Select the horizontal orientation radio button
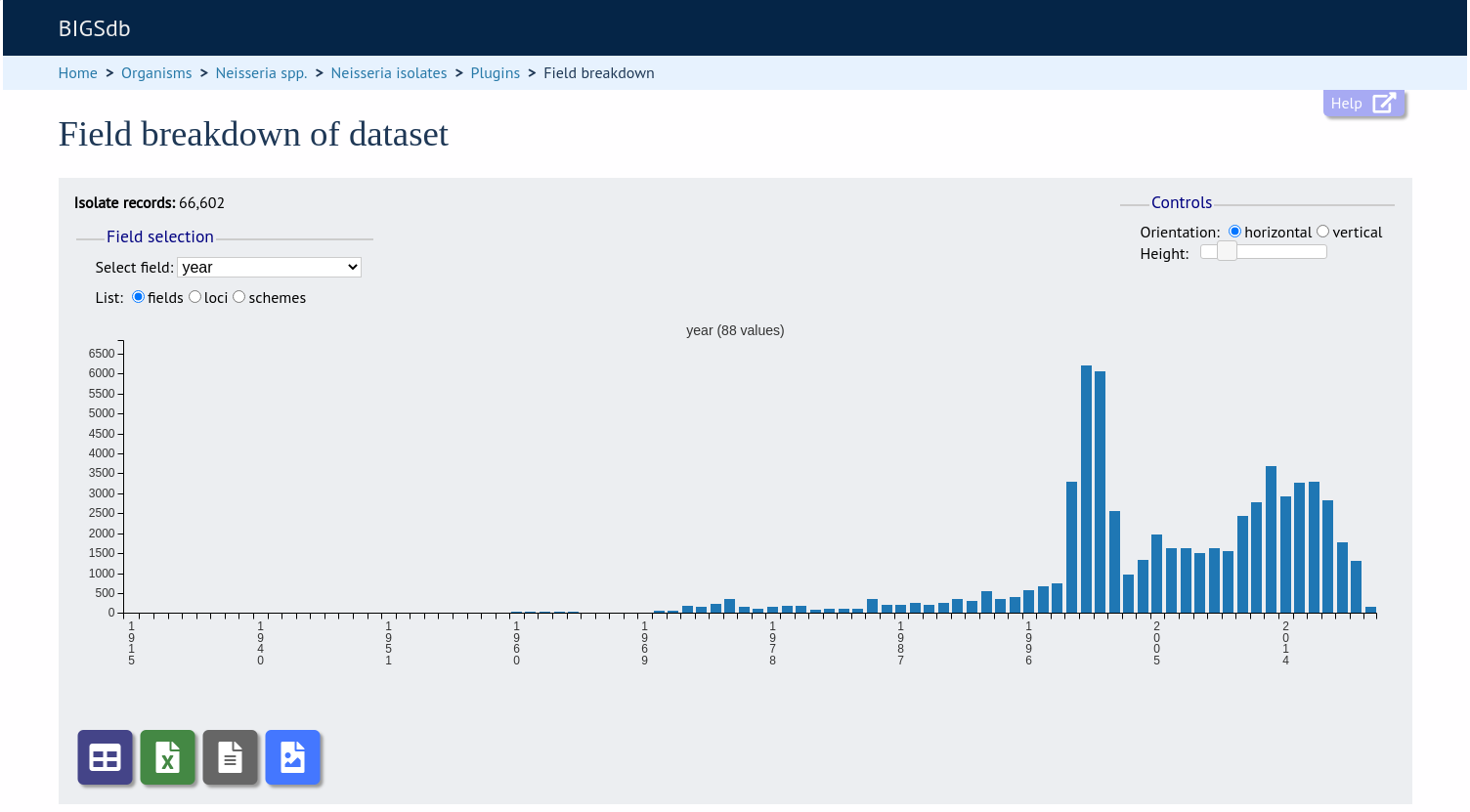 (1235, 232)
